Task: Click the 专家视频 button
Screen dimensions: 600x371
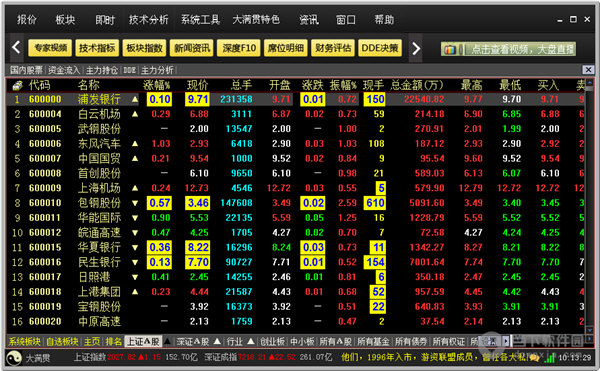Action: (50, 48)
